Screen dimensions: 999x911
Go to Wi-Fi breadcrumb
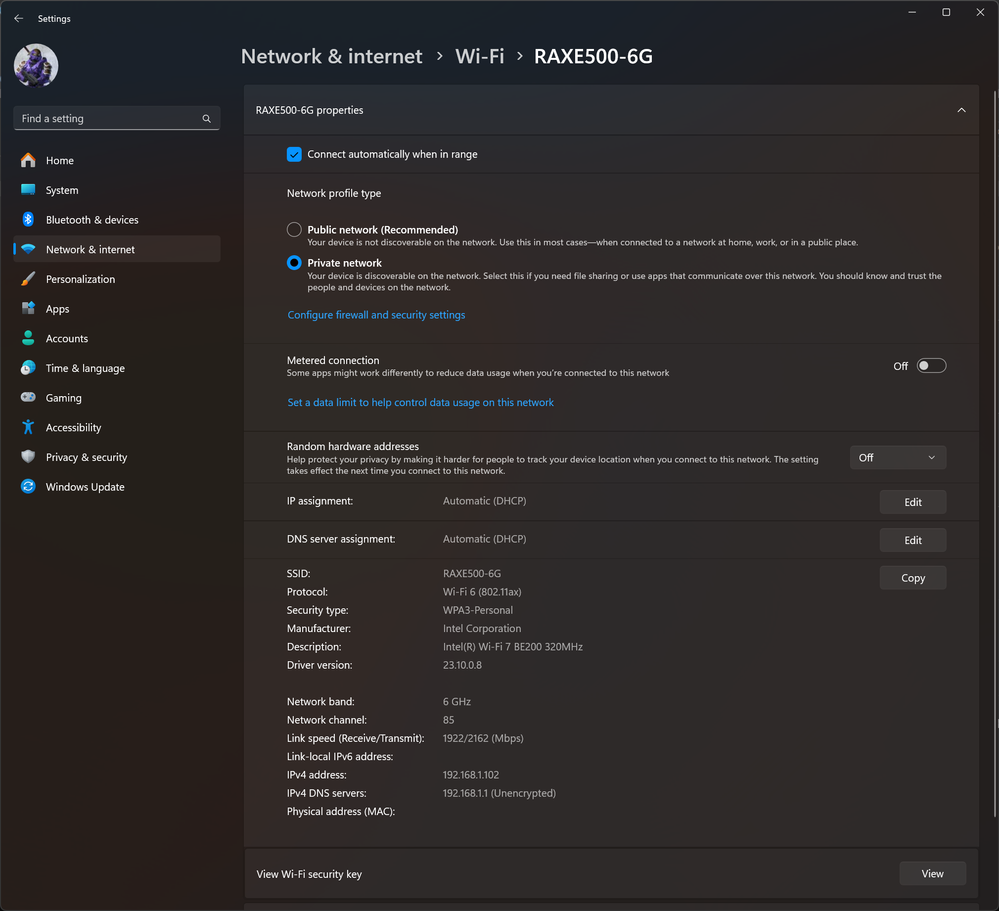[479, 56]
